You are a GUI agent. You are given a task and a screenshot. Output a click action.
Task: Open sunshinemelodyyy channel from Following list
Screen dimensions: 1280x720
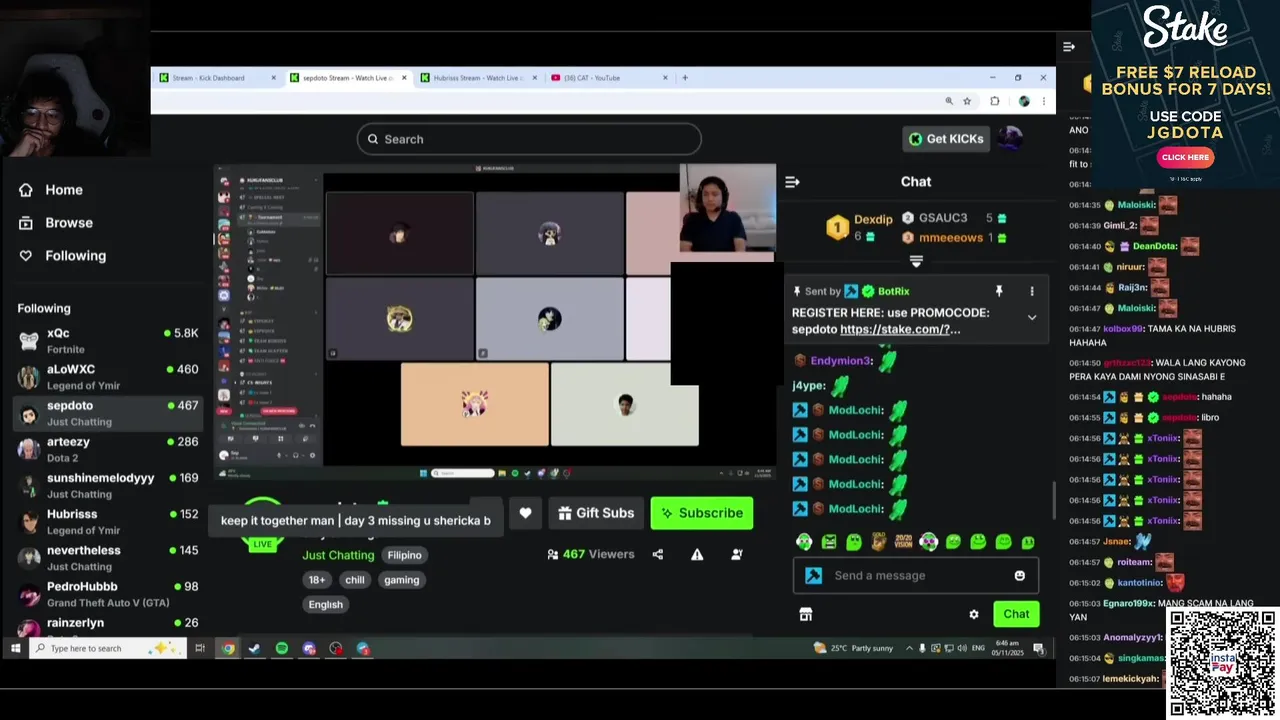tap(108, 485)
